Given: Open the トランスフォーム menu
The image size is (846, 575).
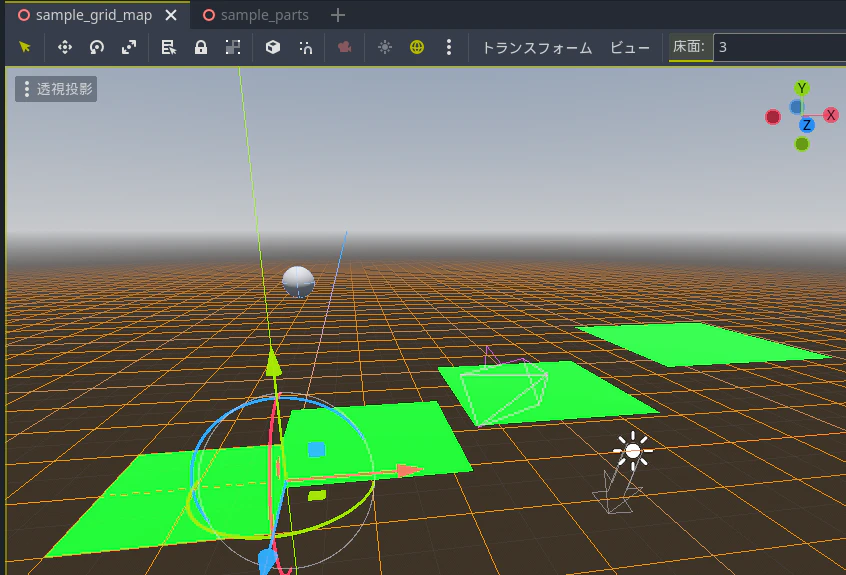Looking at the screenshot, I should coord(537,47).
